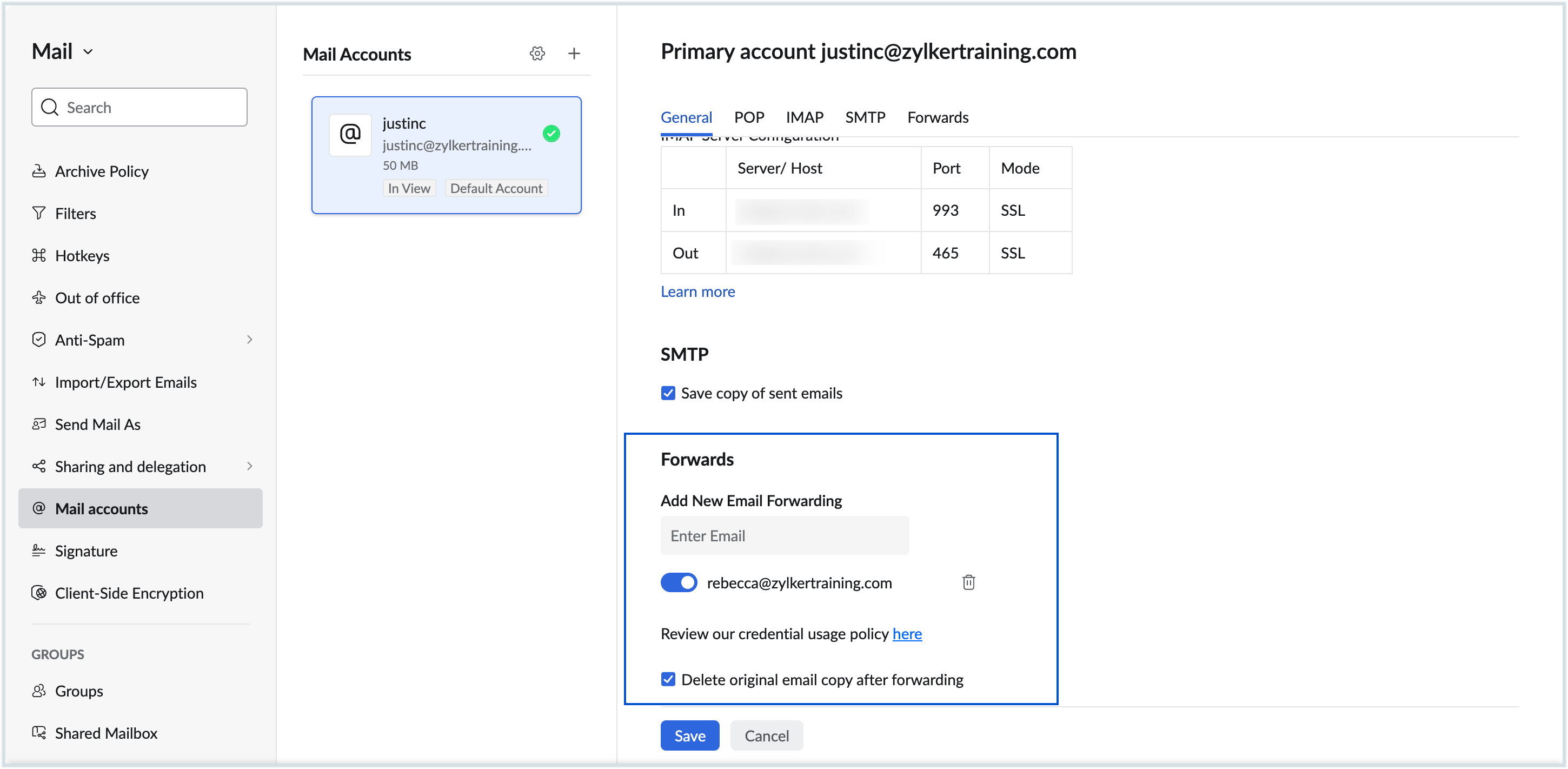The height and width of the screenshot is (769, 1568).
Task: Switch to the Forwards tab
Action: pos(937,117)
